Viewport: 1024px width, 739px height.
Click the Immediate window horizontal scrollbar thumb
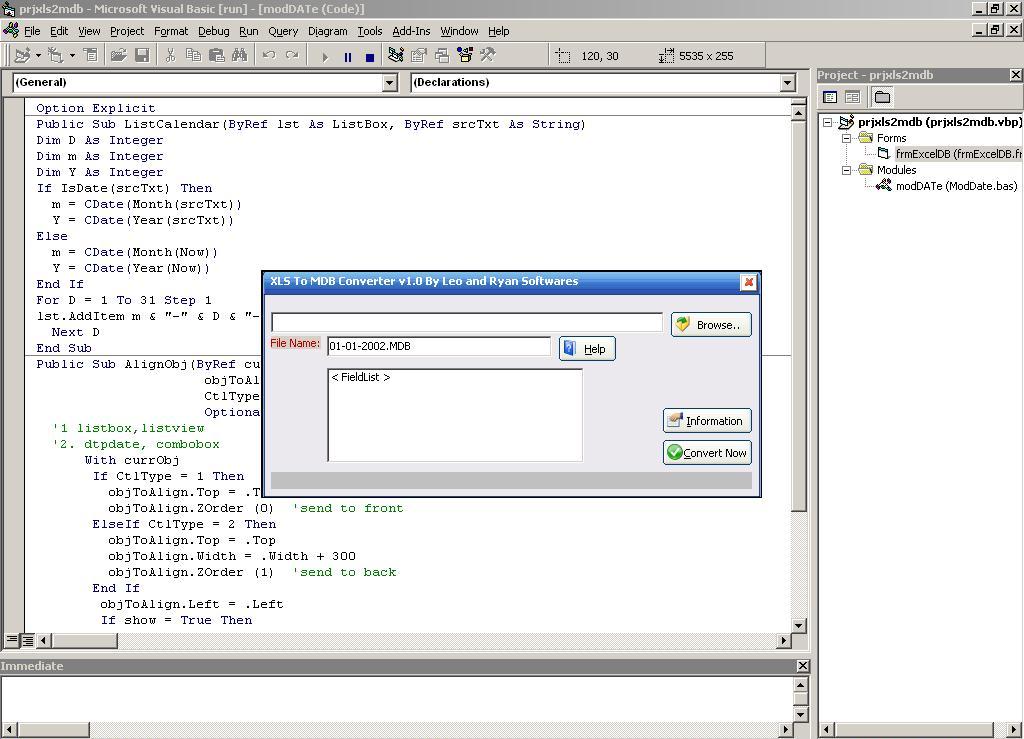pos(54,729)
